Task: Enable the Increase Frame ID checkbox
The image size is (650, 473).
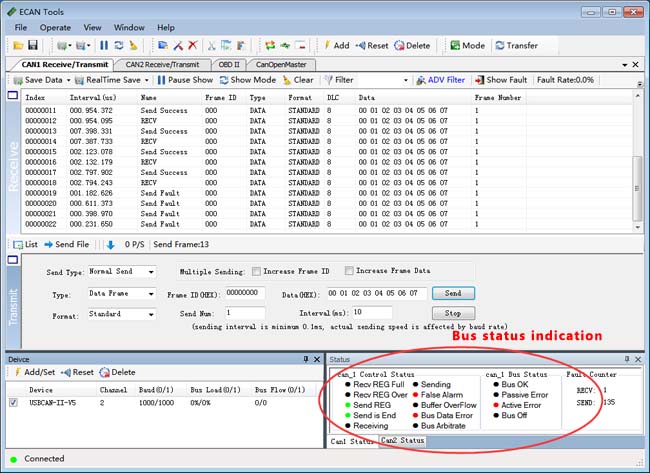Action: coord(257,271)
